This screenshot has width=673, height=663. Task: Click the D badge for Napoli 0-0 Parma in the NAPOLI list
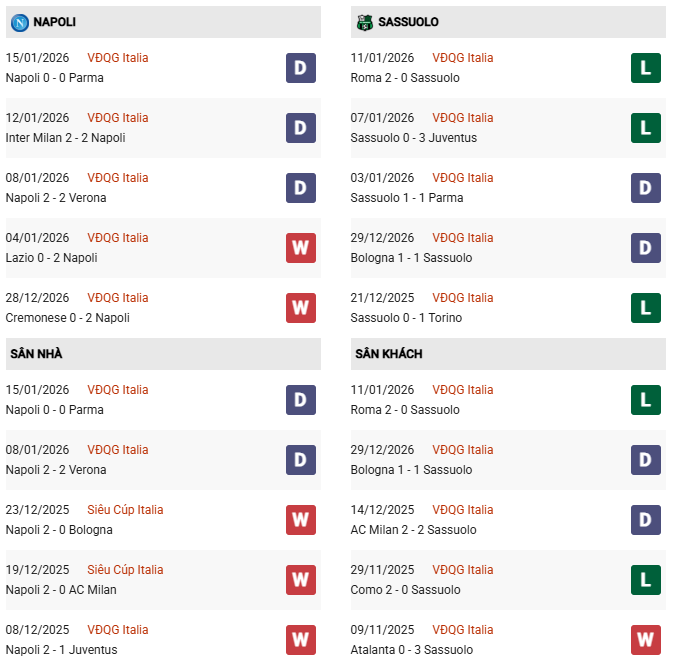pyautogui.click(x=301, y=68)
